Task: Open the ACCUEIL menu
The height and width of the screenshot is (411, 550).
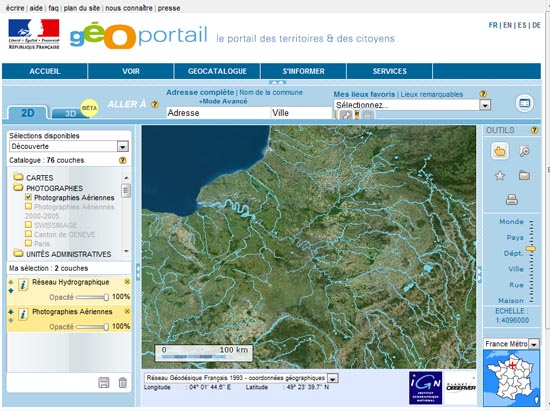Action: 45,71
